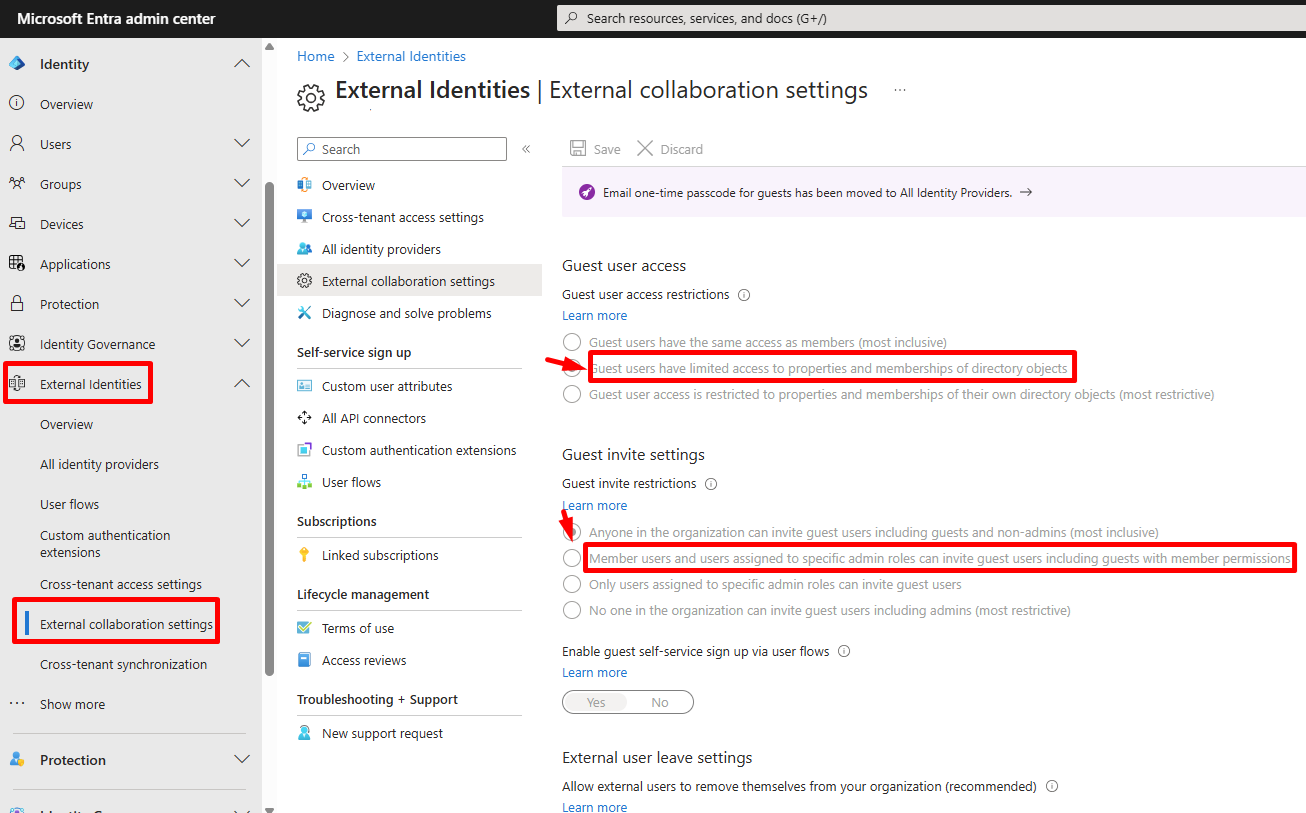
Task: Click the Discard X icon
Action: click(645, 148)
